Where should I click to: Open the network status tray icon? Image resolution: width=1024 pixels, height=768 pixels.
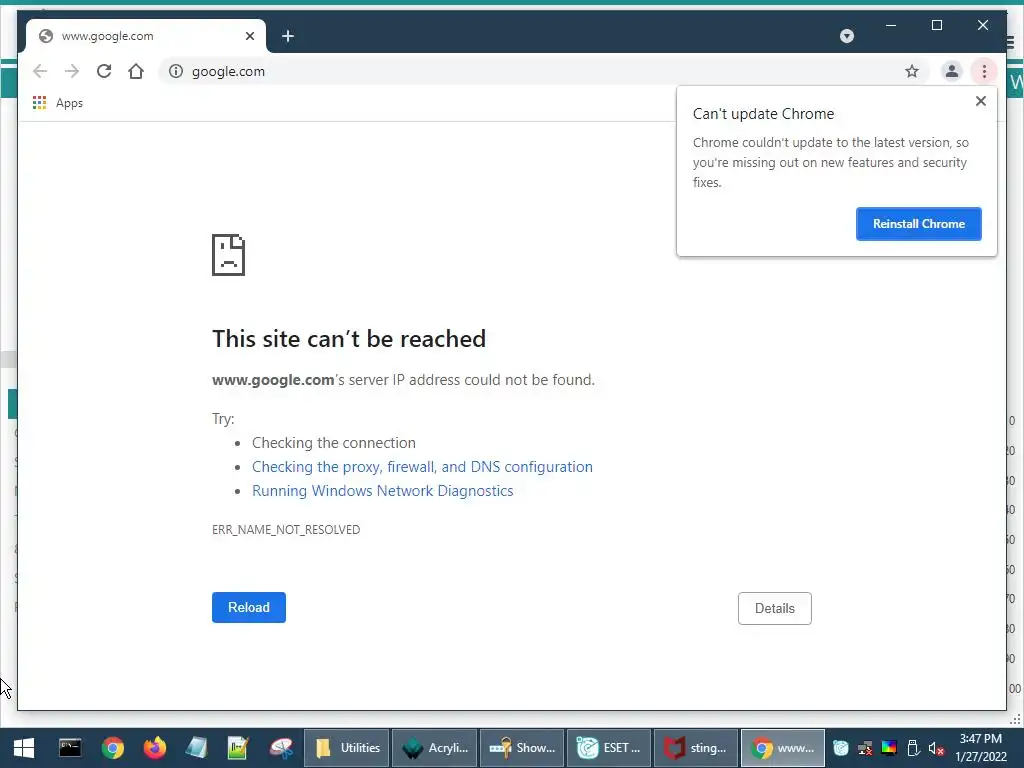pyautogui.click(x=865, y=748)
